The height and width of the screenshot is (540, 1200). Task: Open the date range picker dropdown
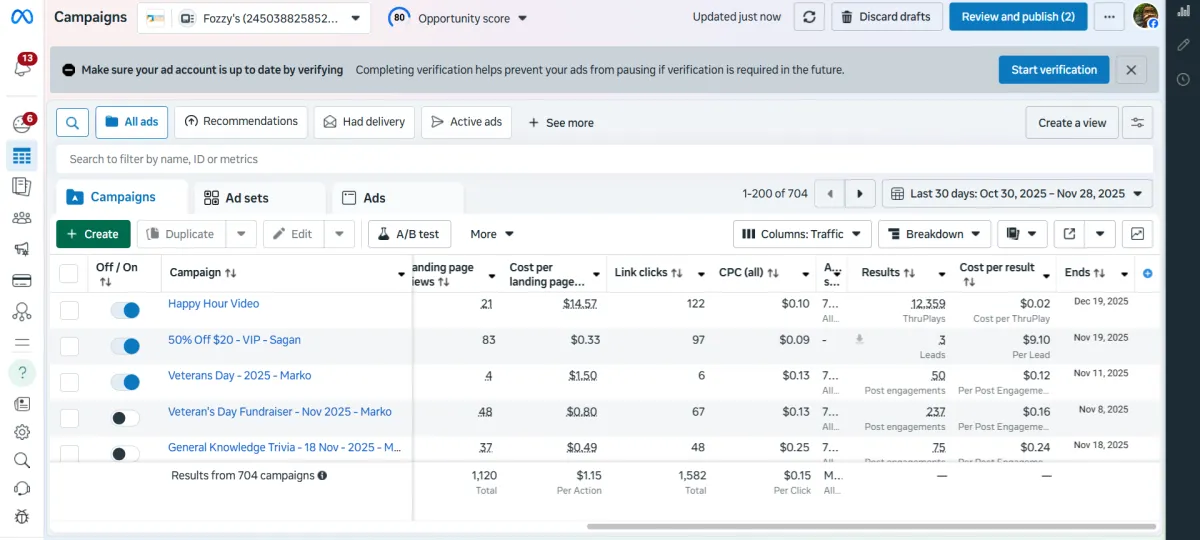1017,194
